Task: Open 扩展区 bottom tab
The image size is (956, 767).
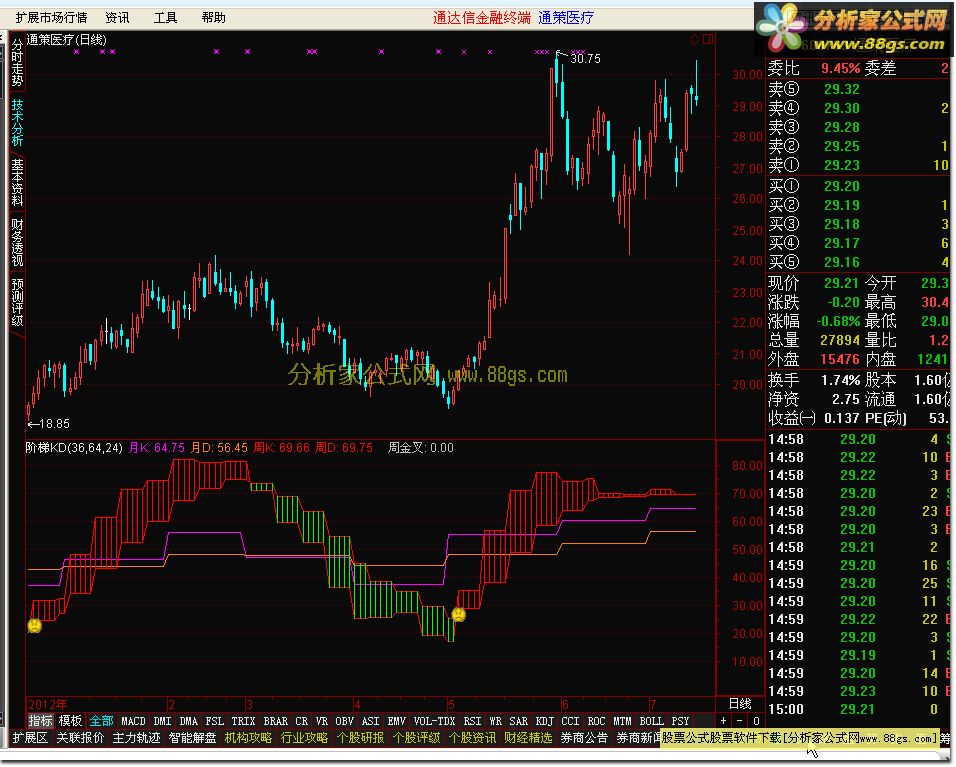Action: pos(30,738)
